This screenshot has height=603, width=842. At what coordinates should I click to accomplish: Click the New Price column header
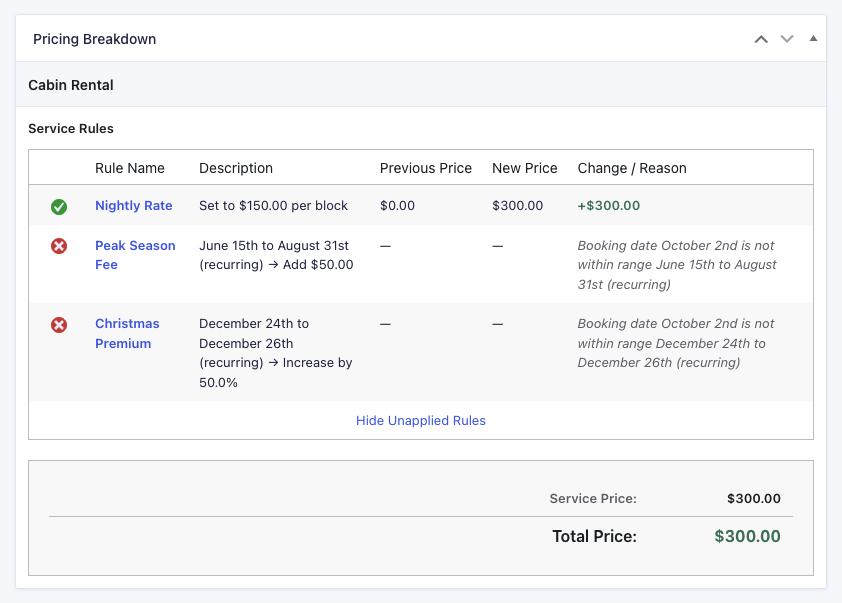[525, 168]
